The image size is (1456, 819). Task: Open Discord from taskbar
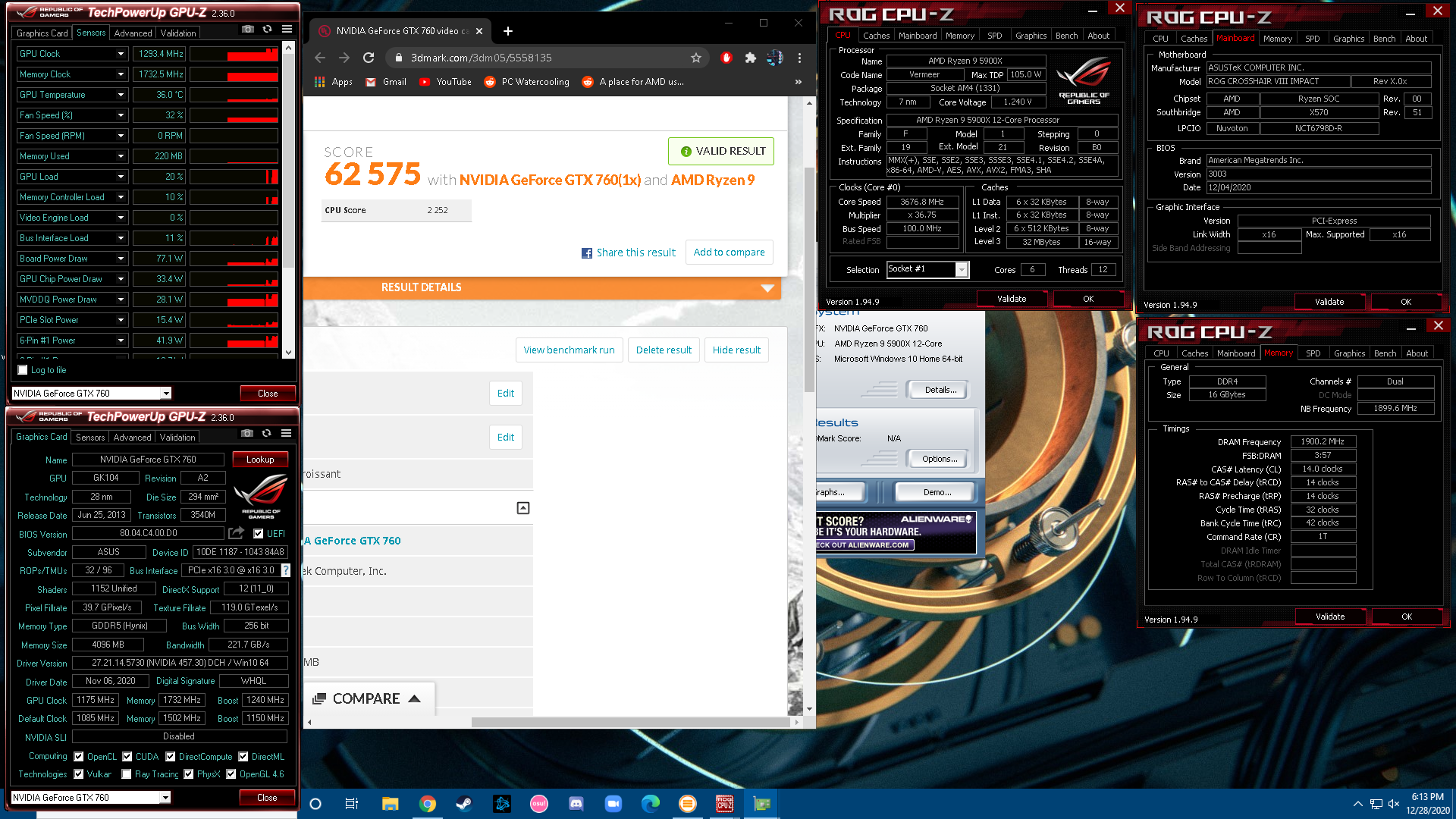click(576, 804)
